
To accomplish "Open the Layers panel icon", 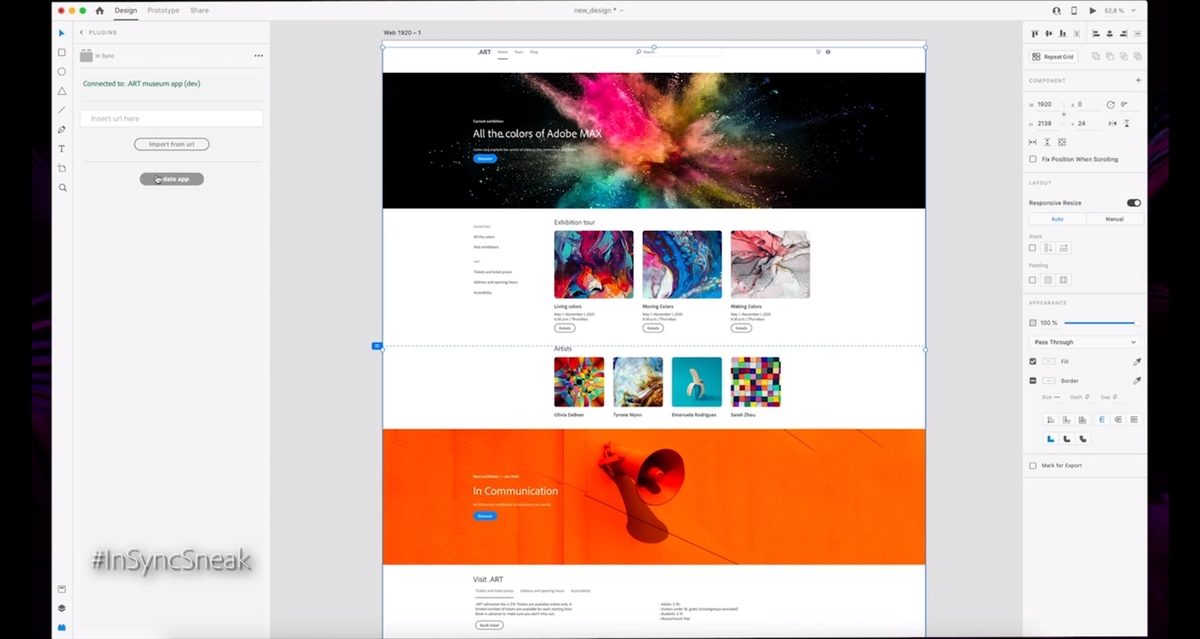I will tap(61, 608).
